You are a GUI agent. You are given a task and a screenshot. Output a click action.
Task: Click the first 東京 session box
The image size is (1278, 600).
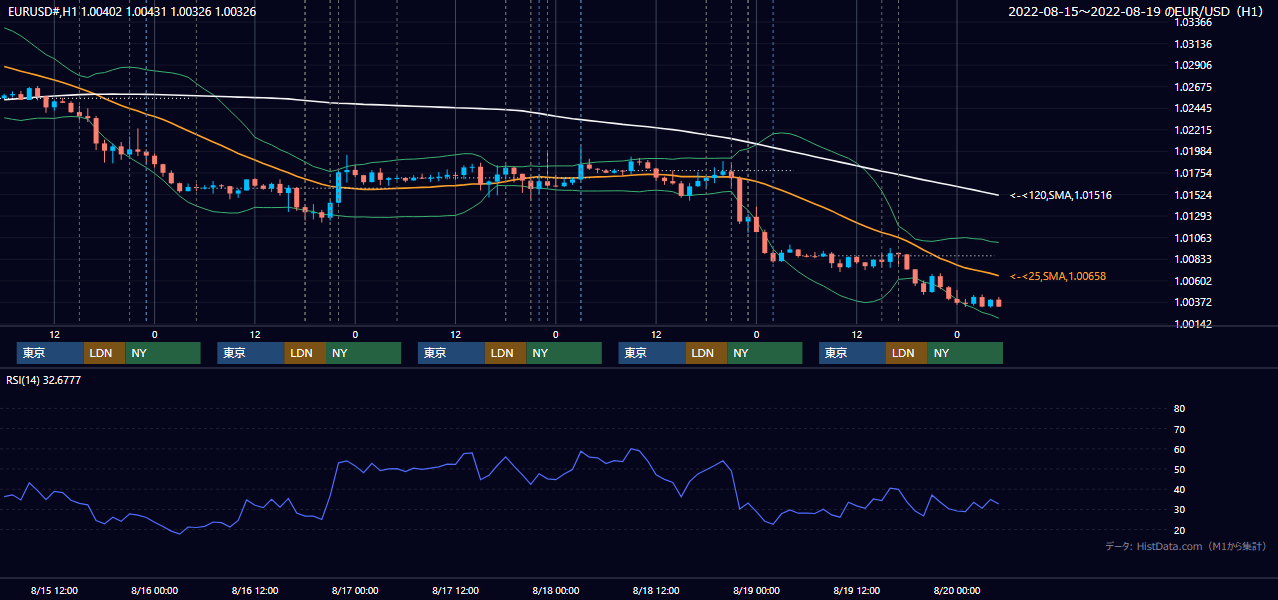click(x=50, y=353)
